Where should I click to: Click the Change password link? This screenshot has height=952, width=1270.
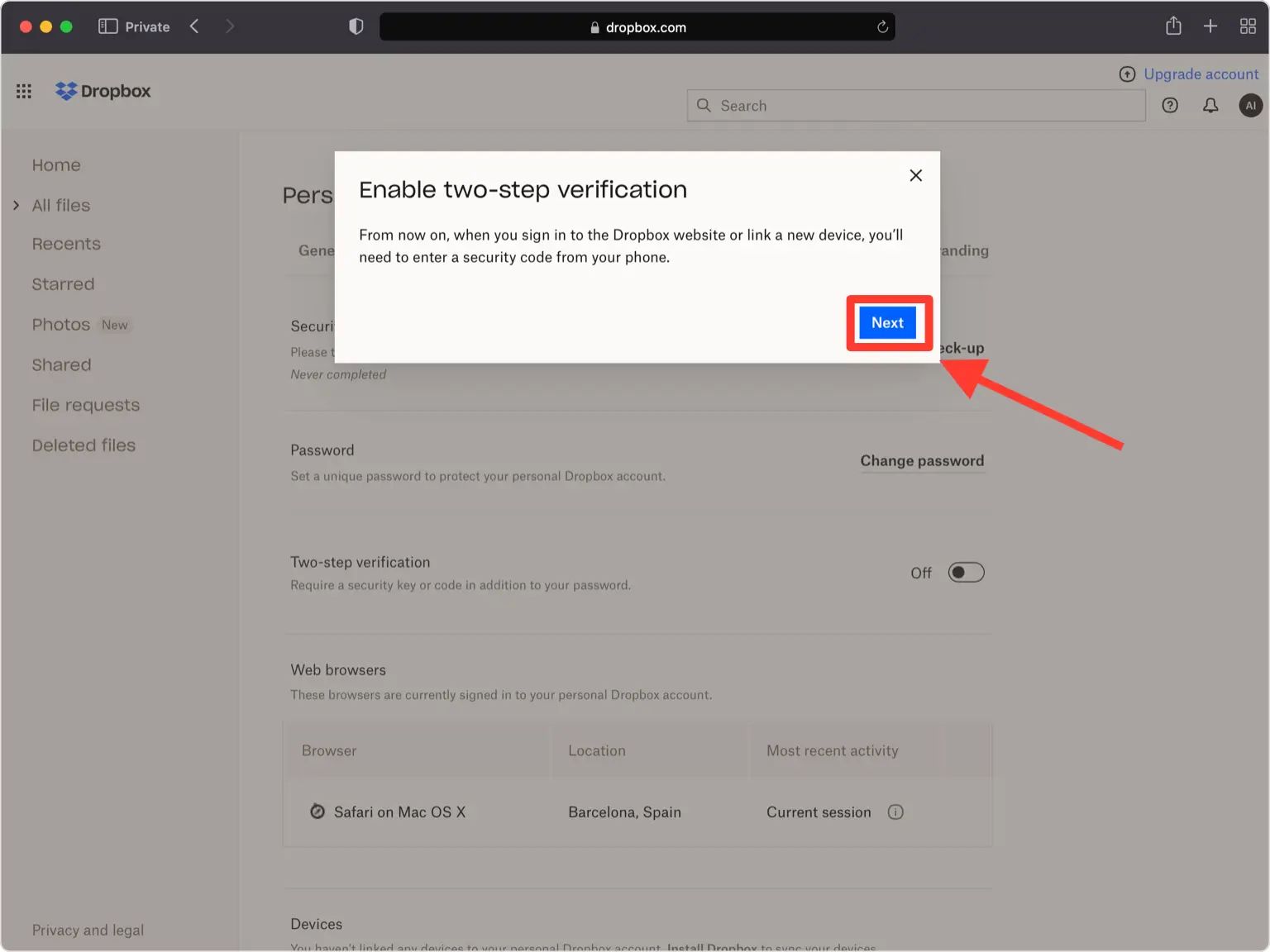pyautogui.click(x=922, y=461)
